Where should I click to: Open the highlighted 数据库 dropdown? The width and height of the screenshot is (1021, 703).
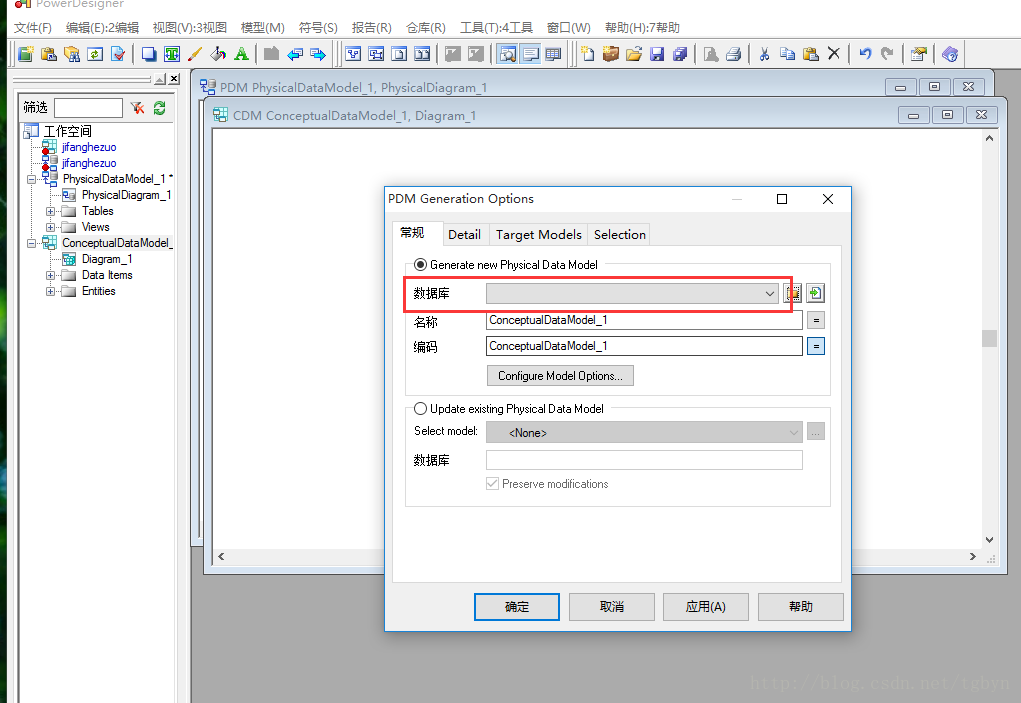[632, 294]
